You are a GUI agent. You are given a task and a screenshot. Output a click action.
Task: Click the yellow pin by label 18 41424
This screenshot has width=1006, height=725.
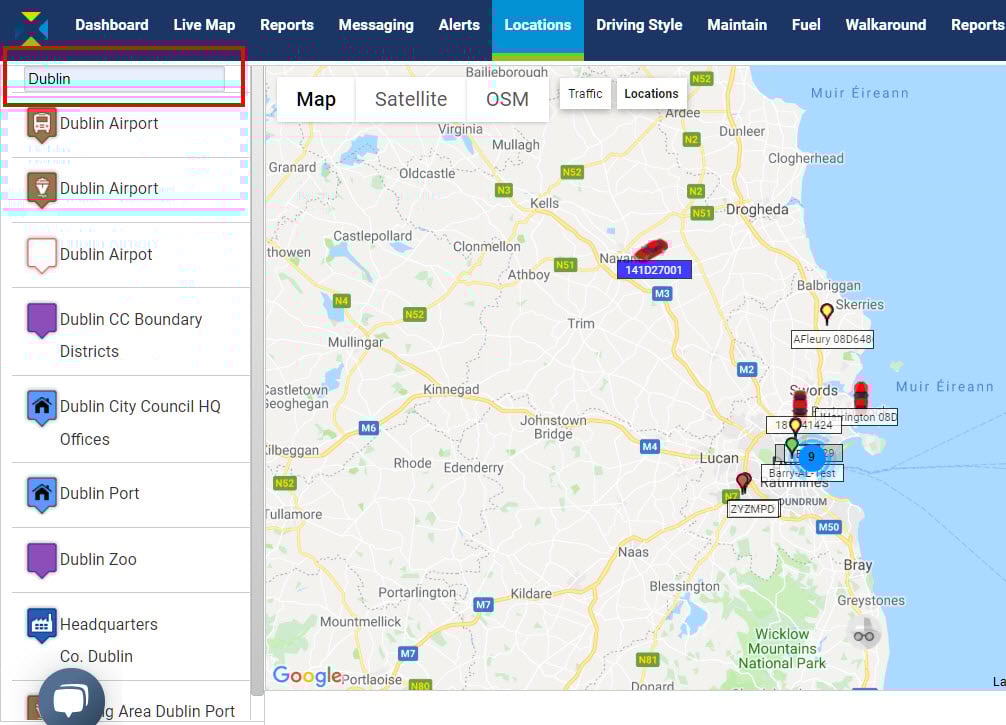[796, 426]
